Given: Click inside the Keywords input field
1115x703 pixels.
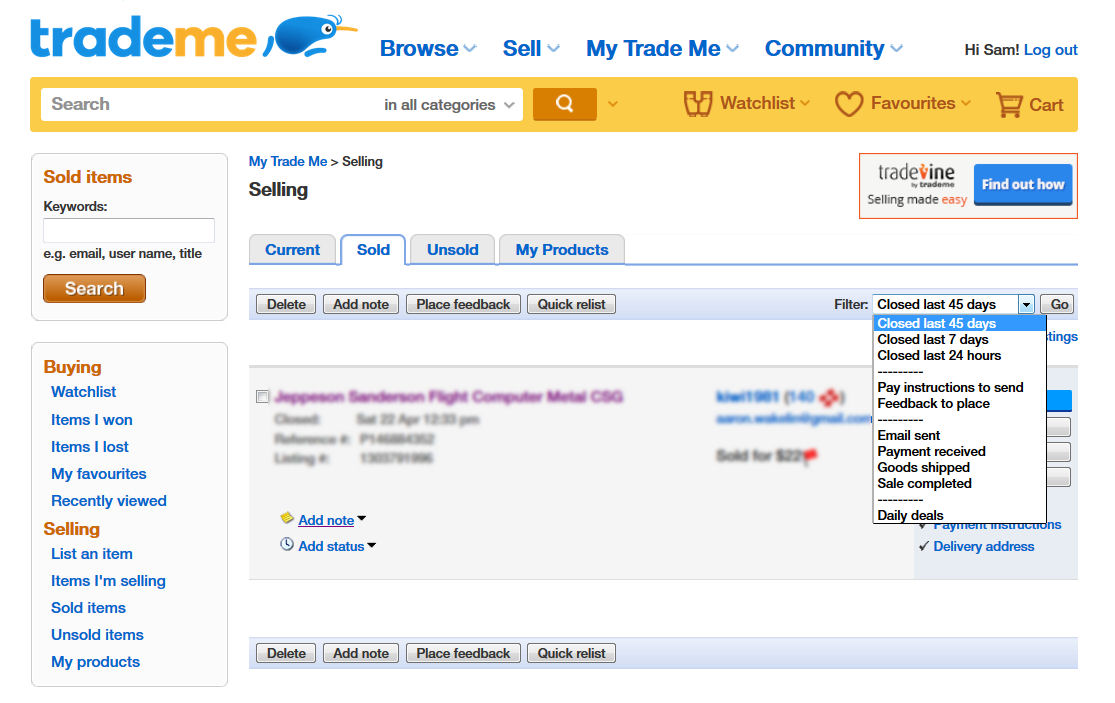Looking at the screenshot, I should point(128,230).
